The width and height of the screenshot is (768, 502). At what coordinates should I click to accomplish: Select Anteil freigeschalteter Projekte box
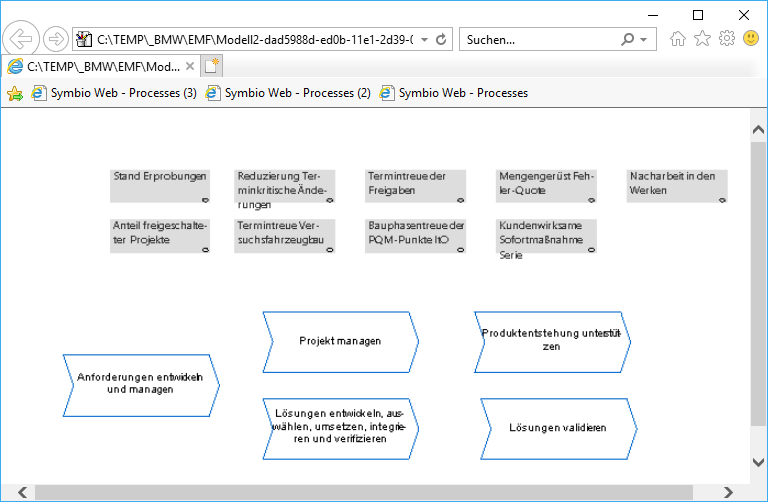(x=160, y=236)
